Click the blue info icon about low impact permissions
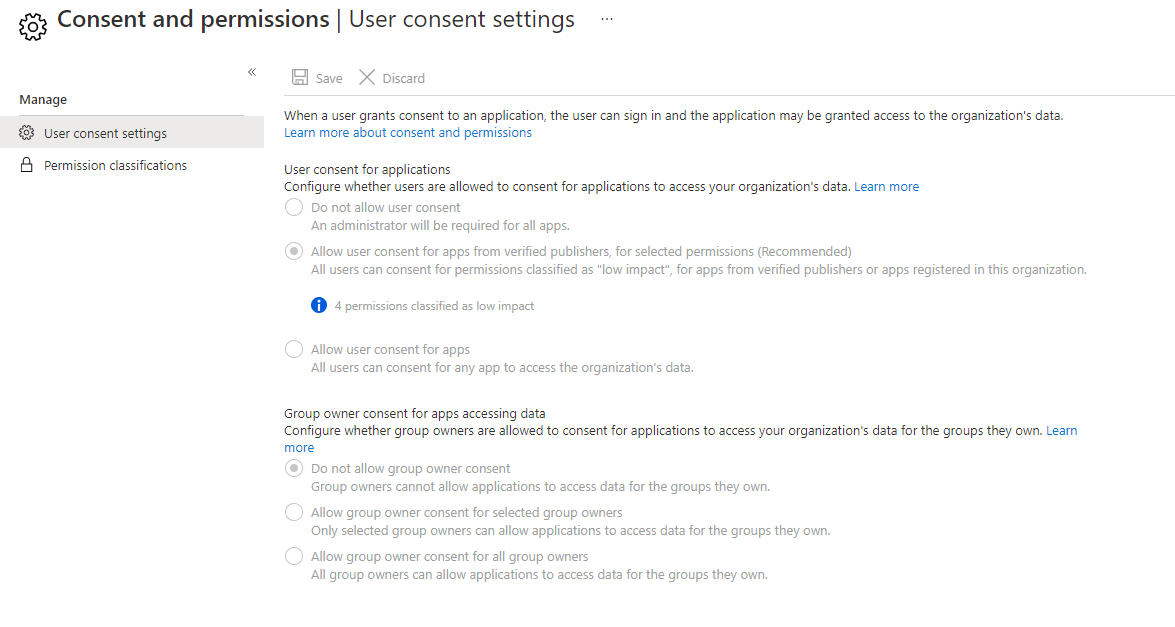Image resolution: width=1175 pixels, height=627 pixels. click(318, 304)
